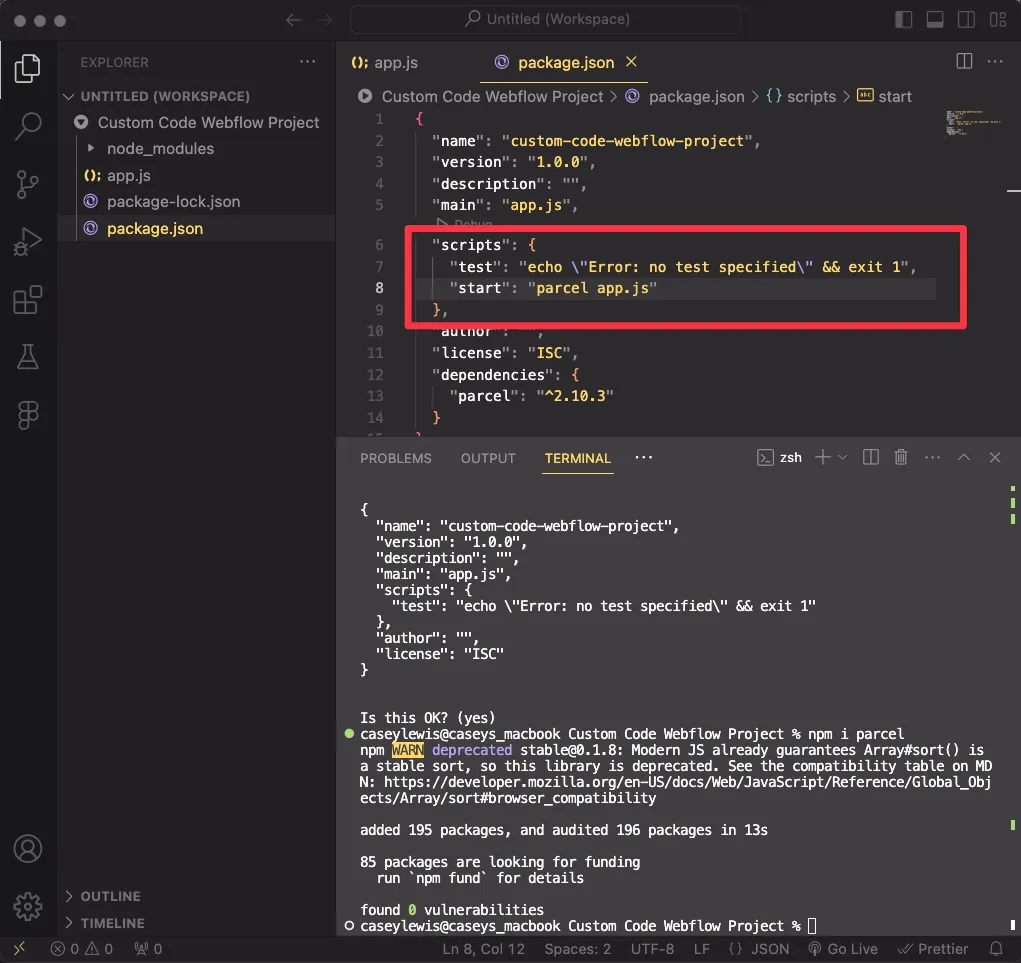The image size is (1021, 963).
Task: Open the new terminal launch profile dropdown
Action: [842, 457]
